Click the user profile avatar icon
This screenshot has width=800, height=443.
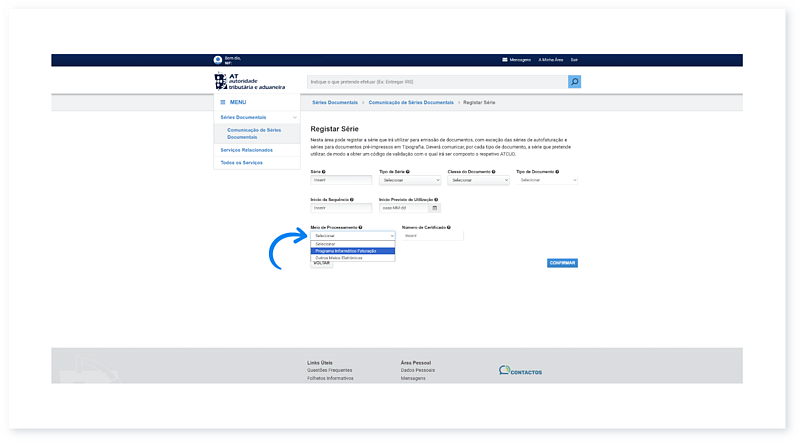(218, 60)
